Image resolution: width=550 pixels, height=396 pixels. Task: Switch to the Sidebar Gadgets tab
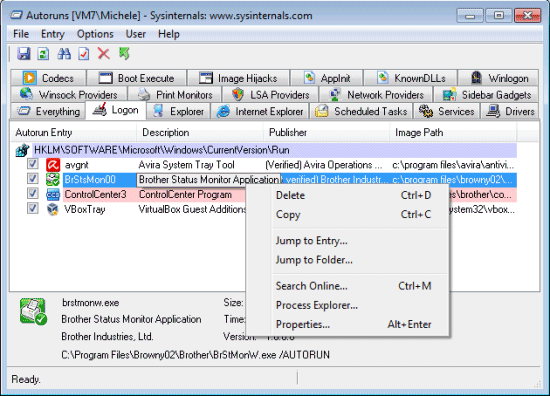487,95
